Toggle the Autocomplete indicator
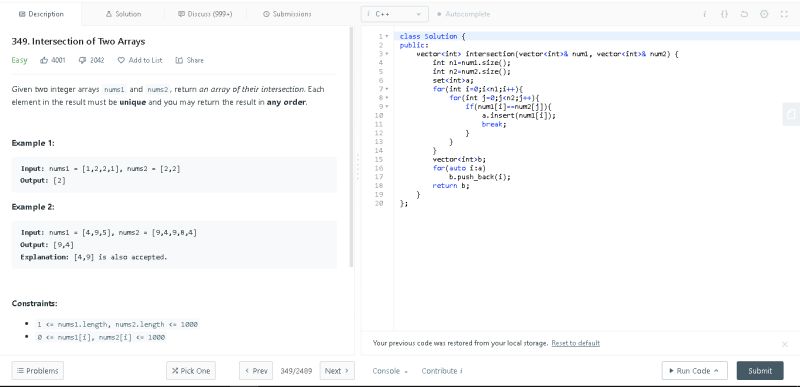 [463, 14]
